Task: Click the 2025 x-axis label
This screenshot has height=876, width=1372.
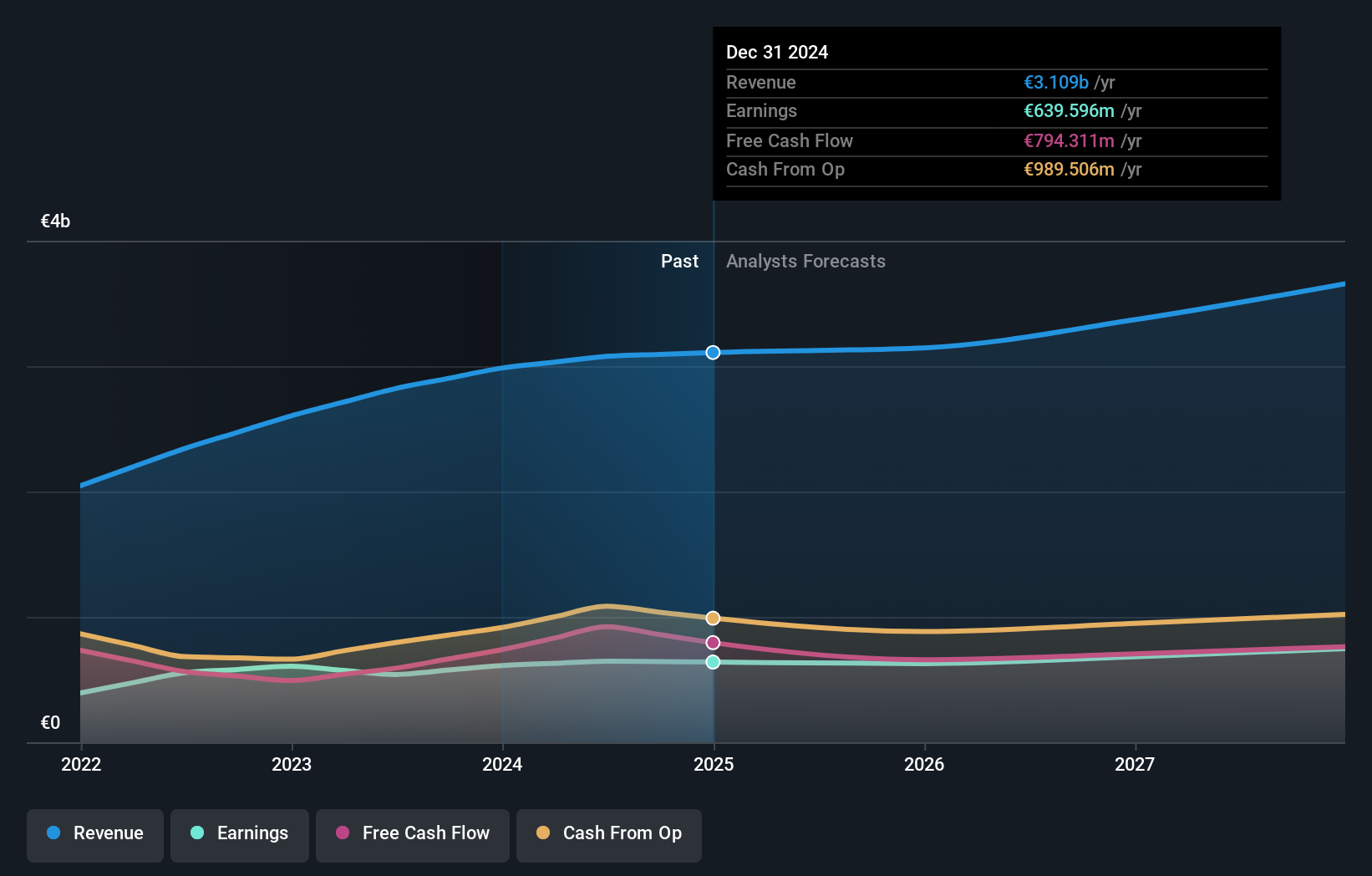Action: click(x=714, y=764)
